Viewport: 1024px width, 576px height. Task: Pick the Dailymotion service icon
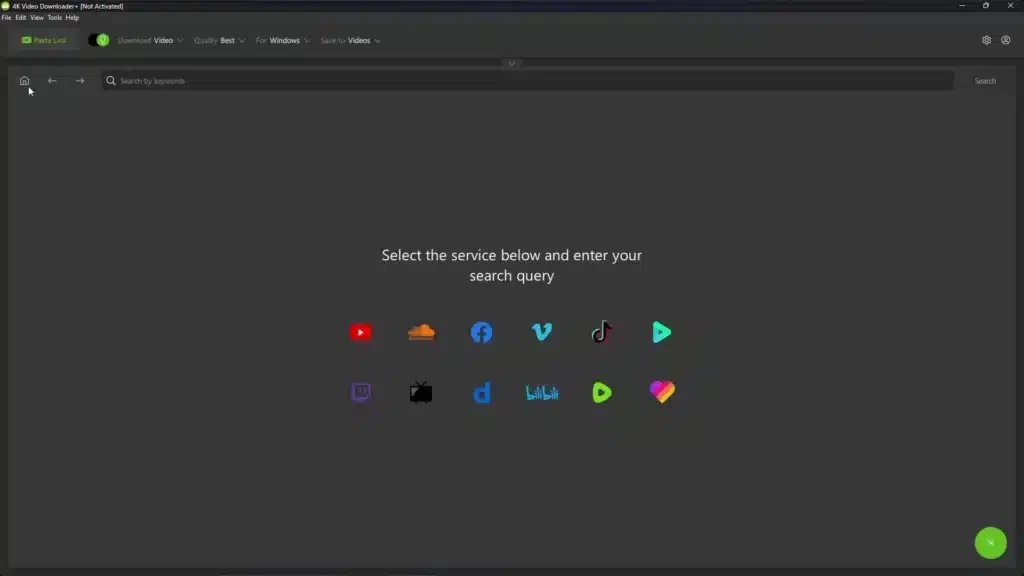tap(482, 393)
